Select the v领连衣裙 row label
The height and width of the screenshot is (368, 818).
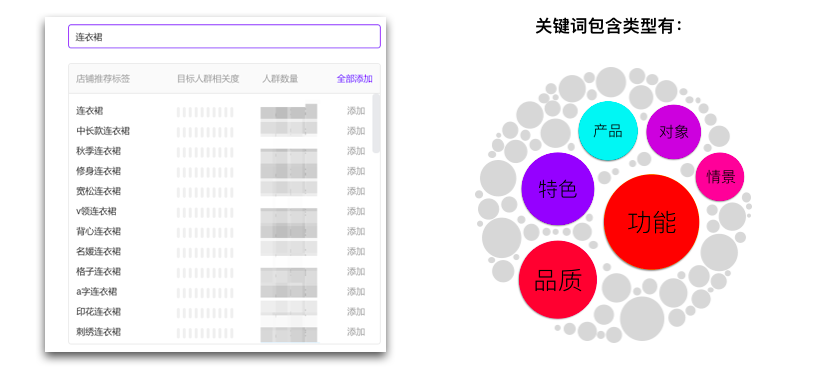pyautogui.click(x=97, y=211)
